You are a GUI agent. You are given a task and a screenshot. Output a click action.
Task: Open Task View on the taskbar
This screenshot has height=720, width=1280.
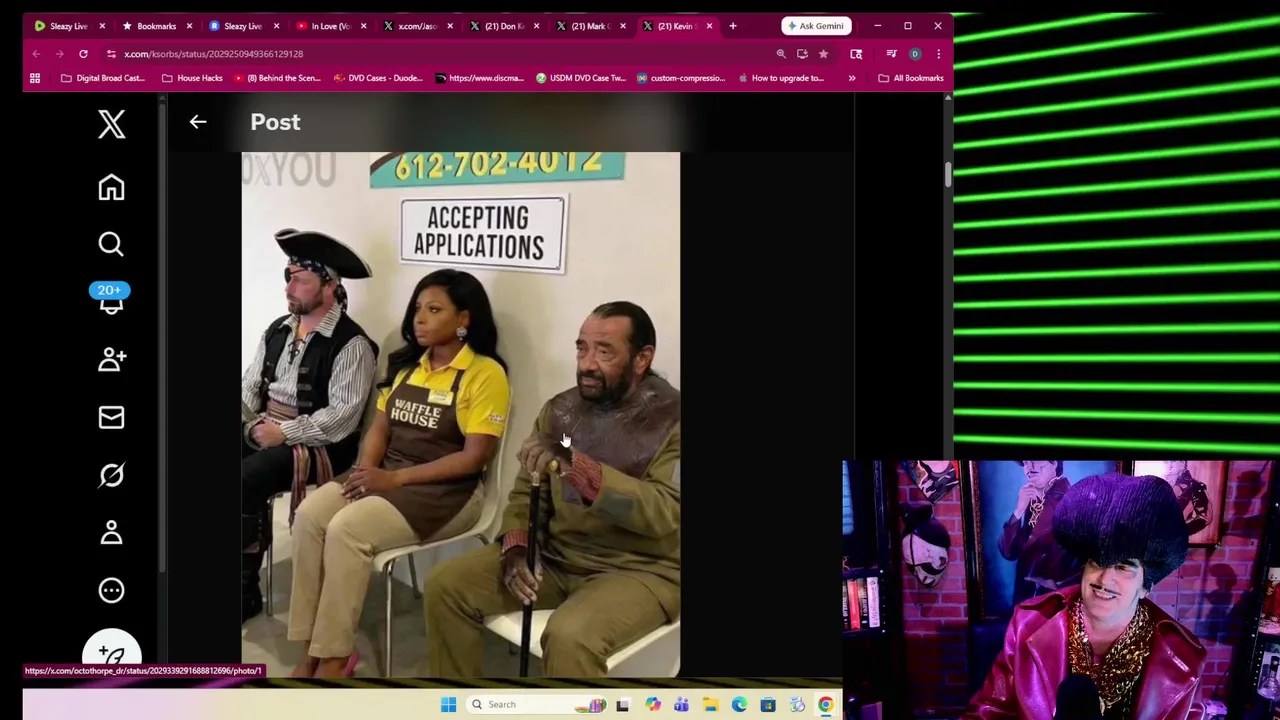pyautogui.click(x=623, y=705)
